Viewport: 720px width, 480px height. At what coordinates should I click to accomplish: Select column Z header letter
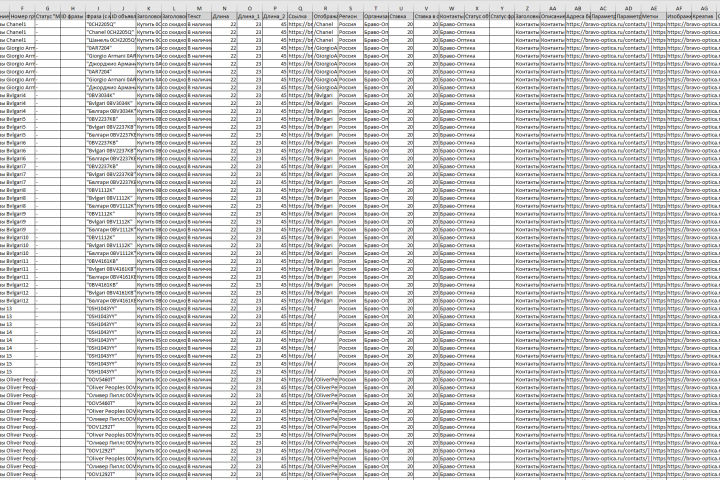click(x=527, y=8)
